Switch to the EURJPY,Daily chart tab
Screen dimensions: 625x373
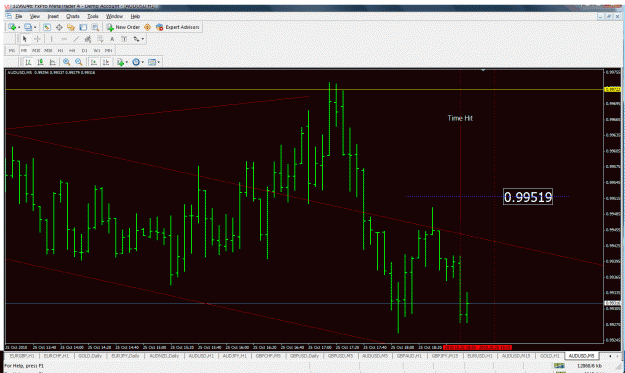125,355
